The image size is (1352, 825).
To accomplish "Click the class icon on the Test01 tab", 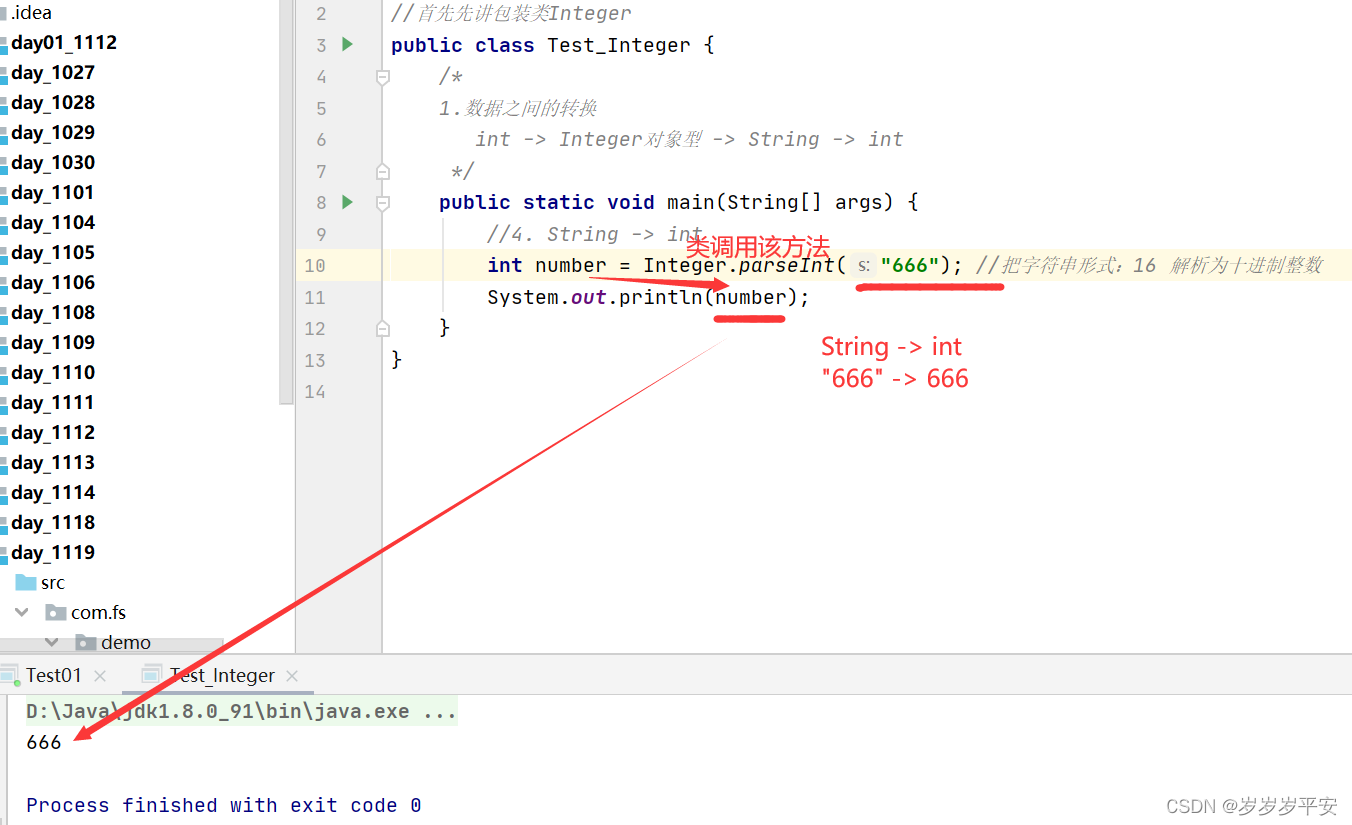I will click(11, 675).
